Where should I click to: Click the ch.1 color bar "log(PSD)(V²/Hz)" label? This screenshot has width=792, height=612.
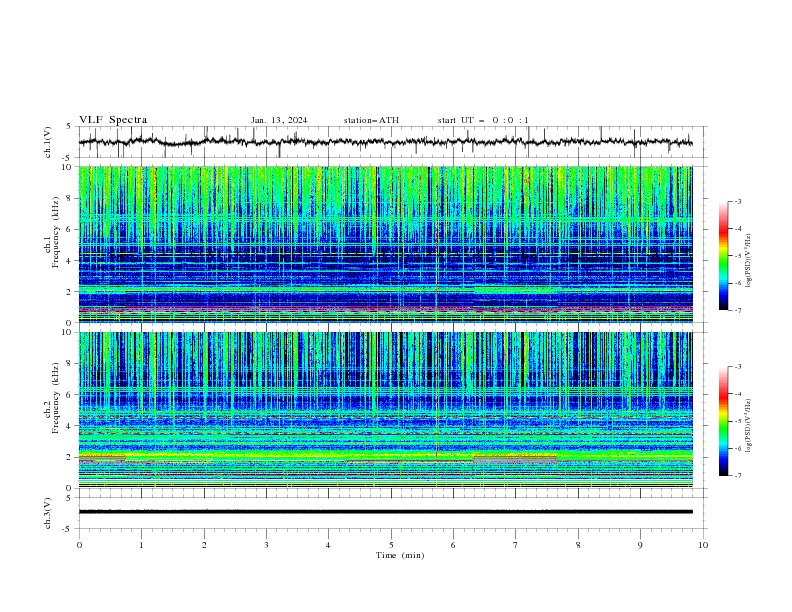[x=749, y=261]
